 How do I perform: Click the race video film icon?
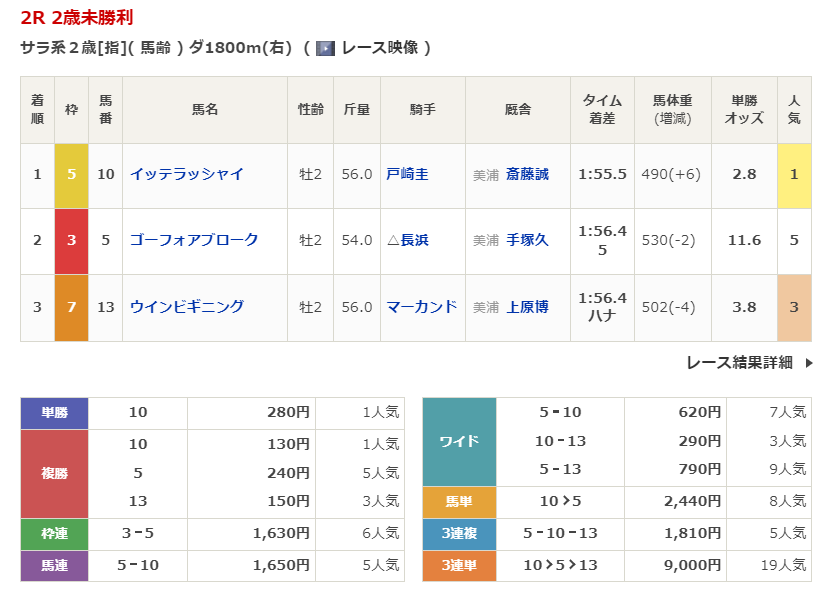325,48
